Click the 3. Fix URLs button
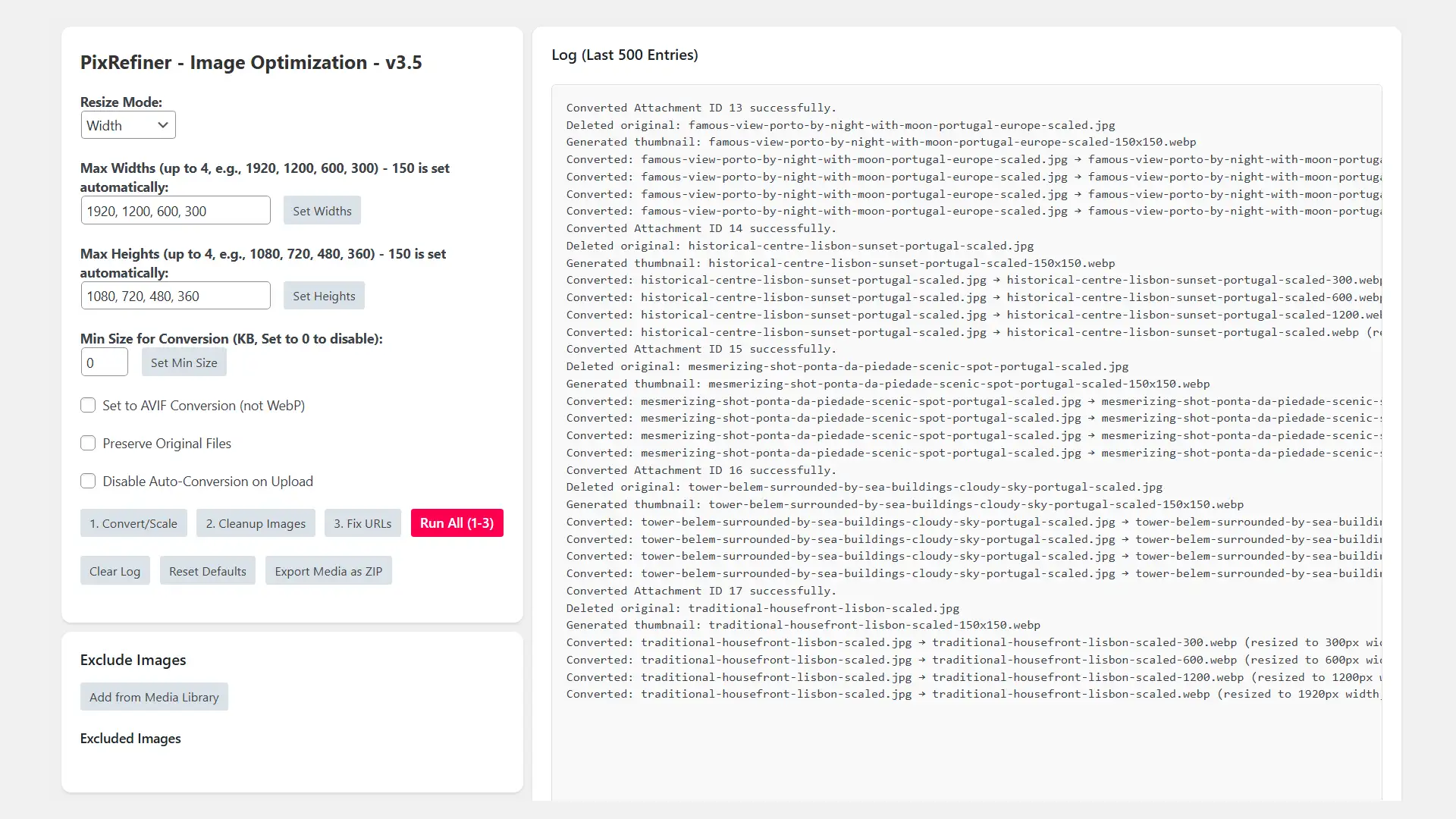The image size is (1456, 819). tap(362, 523)
